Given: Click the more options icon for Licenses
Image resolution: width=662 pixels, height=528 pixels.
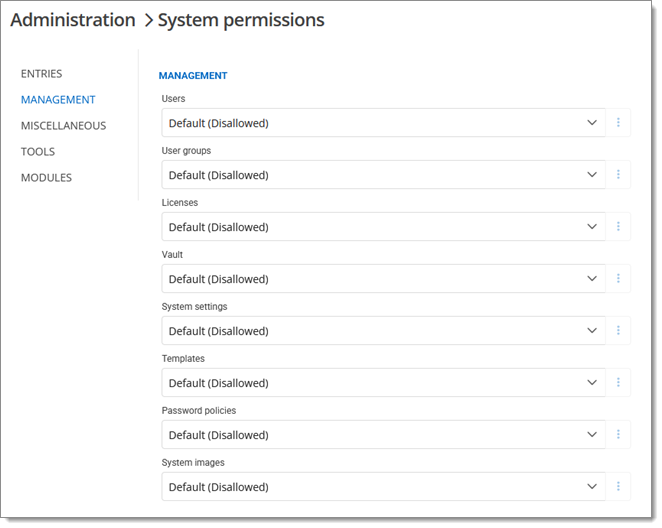Looking at the screenshot, I should pyautogui.click(x=618, y=227).
